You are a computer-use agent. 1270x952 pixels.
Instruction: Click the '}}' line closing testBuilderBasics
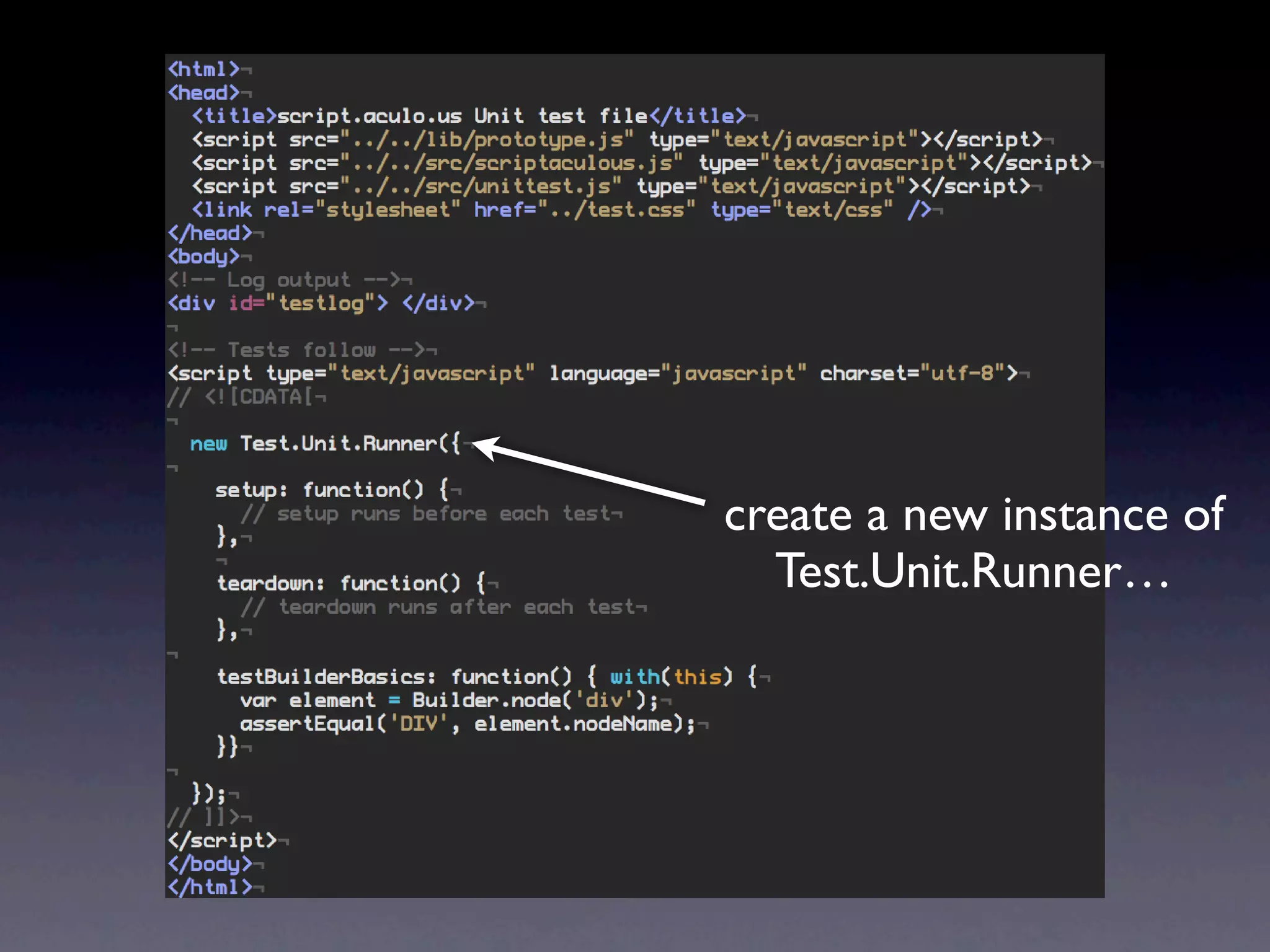pos(227,746)
